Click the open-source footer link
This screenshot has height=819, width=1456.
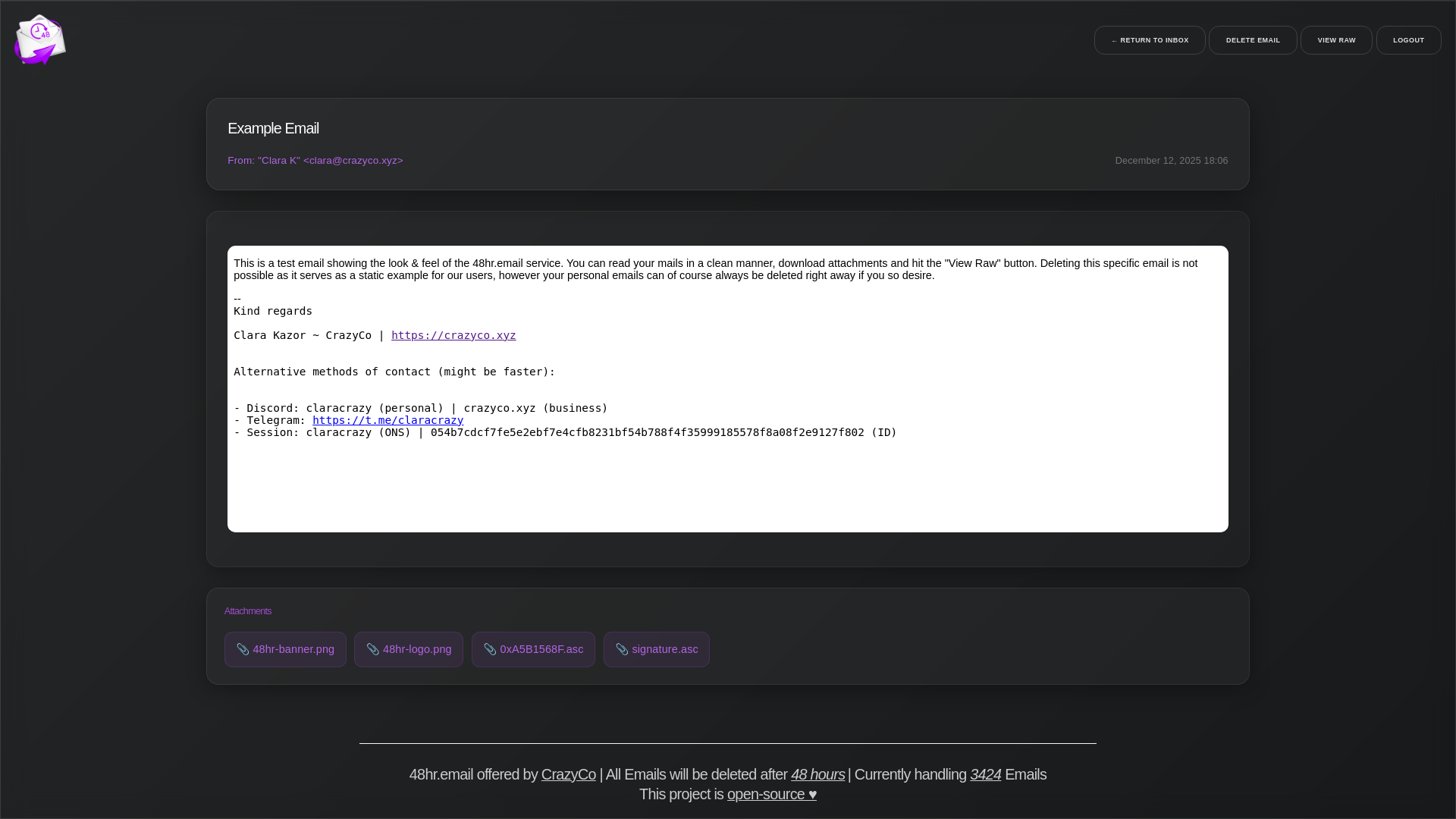(x=765, y=794)
